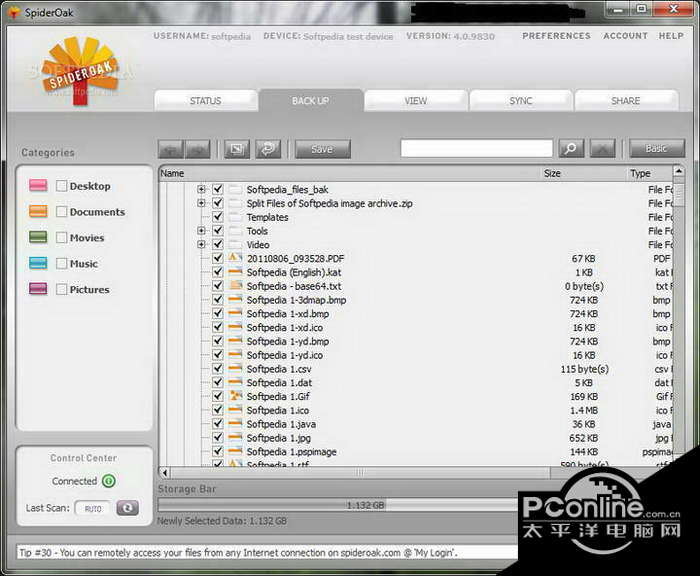Click the image view toolbar icon
The width and height of the screenshot is (700, 576).
coord(237,149)
